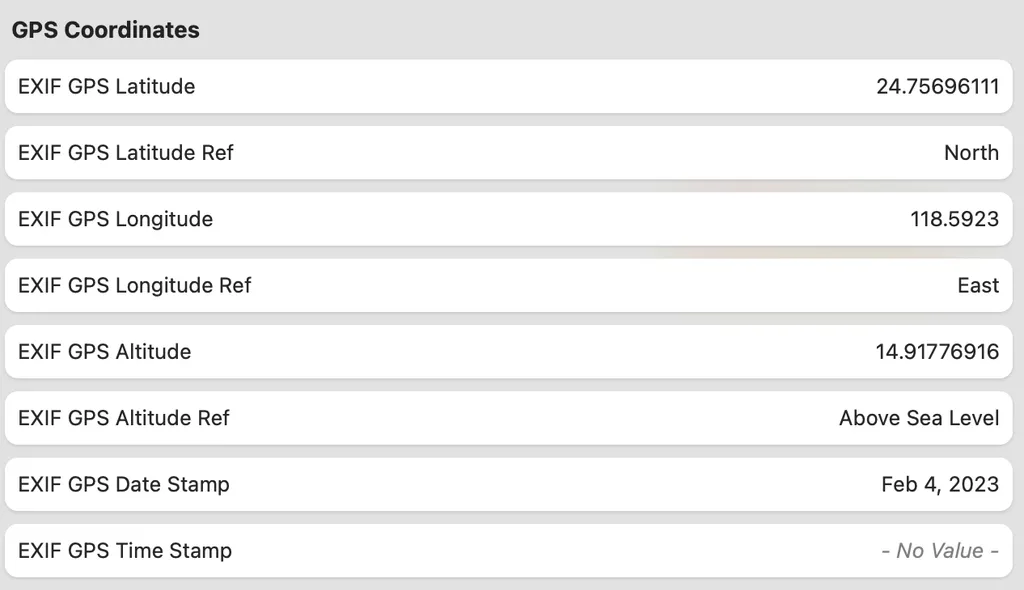Image resolution: width=1024 pixels, height=590 pixels.
Task: Select the latitude value 24.75696111
Action: (x=937, y=86)
